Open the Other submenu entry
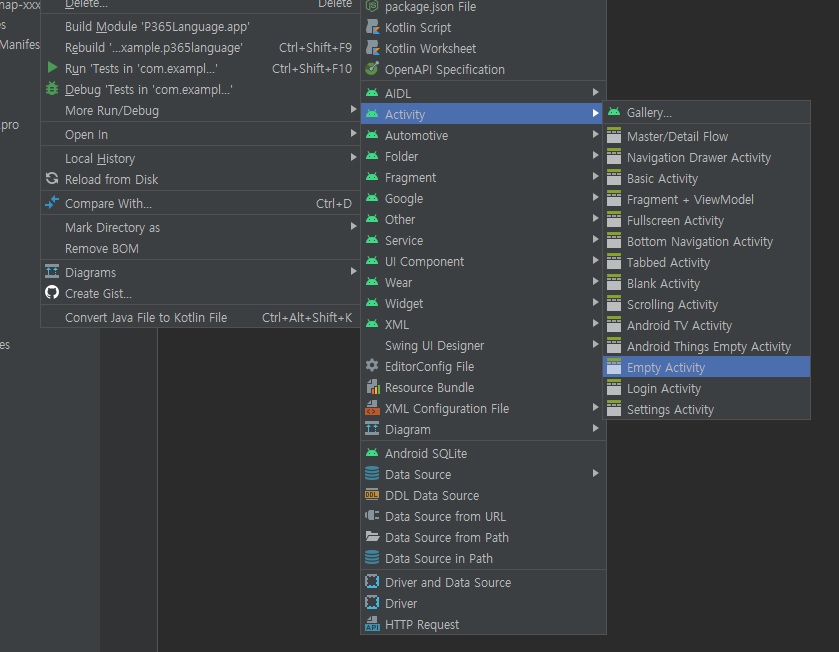The width and height of the screenshot is (839, 652). (483, 219)
